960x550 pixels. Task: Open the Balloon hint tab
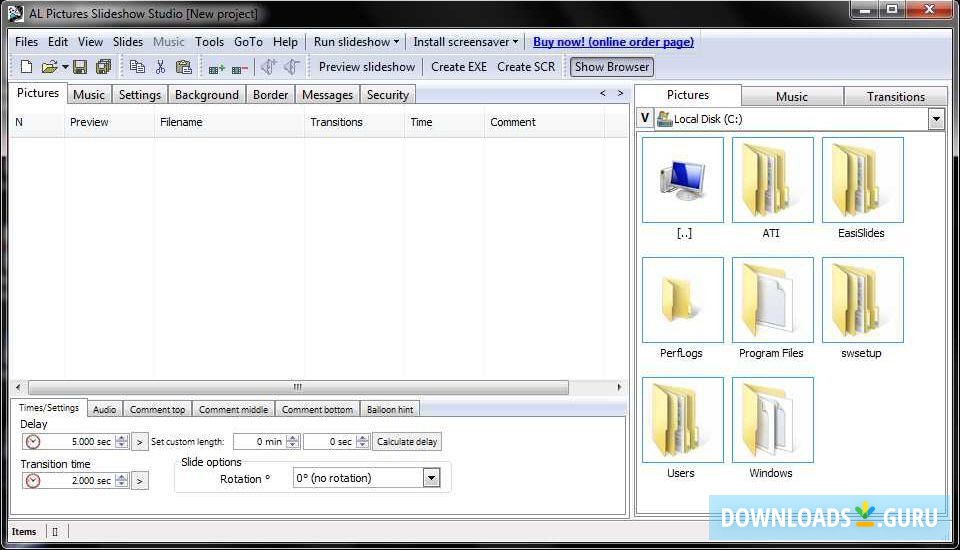click(x=390, y=410)
